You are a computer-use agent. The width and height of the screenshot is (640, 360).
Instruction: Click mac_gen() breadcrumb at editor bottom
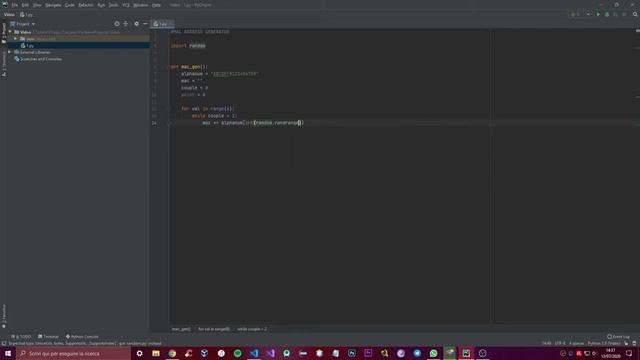point(181,329)
